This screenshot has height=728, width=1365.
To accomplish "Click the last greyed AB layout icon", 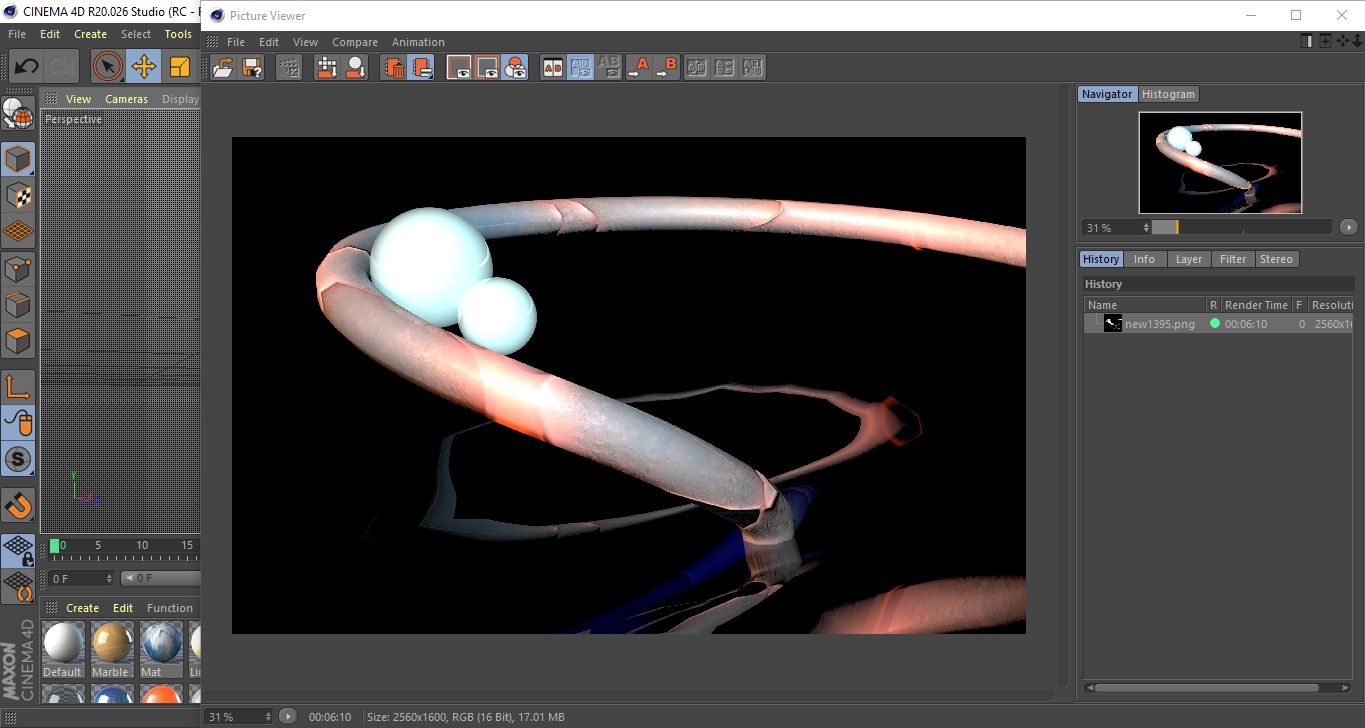I will pyautogui.click(x=753, y=67).
